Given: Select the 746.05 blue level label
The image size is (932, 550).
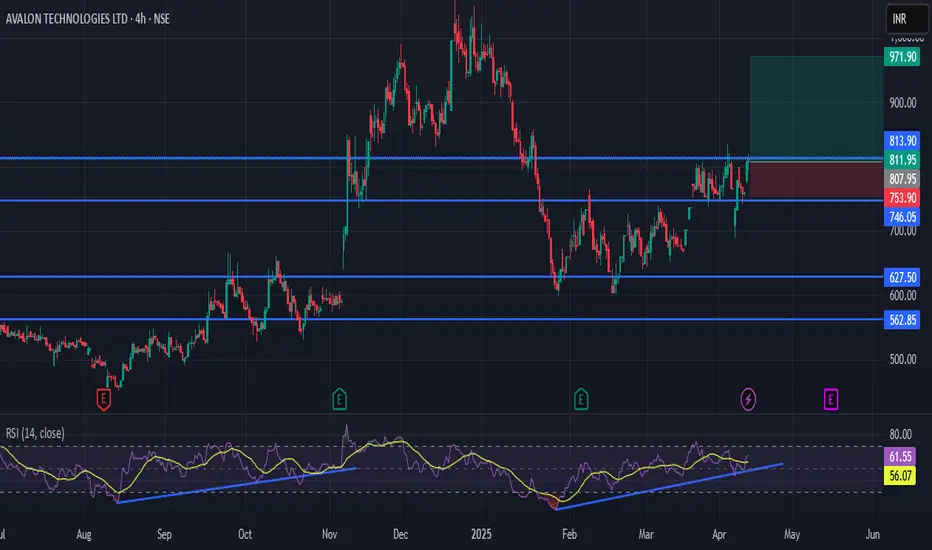Looking at the screenshot, I should (902, 217).
